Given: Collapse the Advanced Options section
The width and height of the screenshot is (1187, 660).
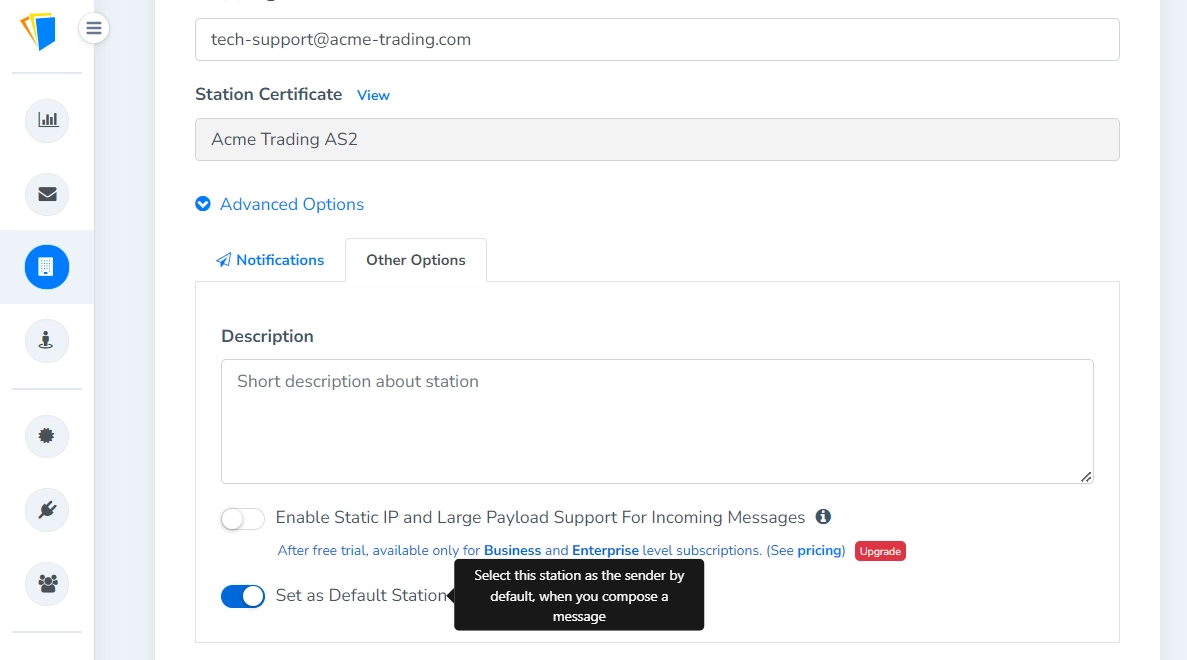Looking at the screenshot, I should (280, 204).
